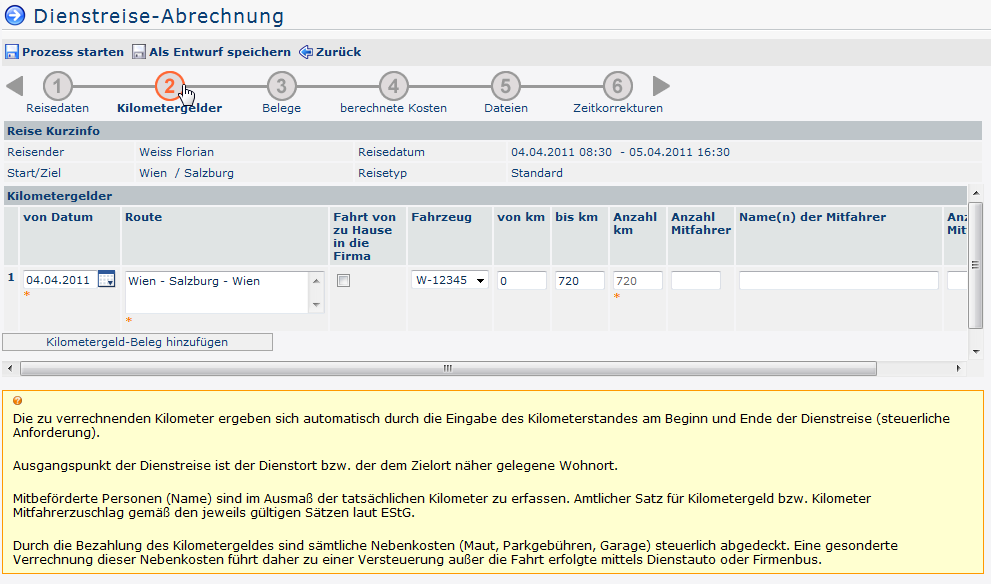Screen dimensions: 991x584
Task: Open calendar picker next to 04.04.2011
Action: 107,279
